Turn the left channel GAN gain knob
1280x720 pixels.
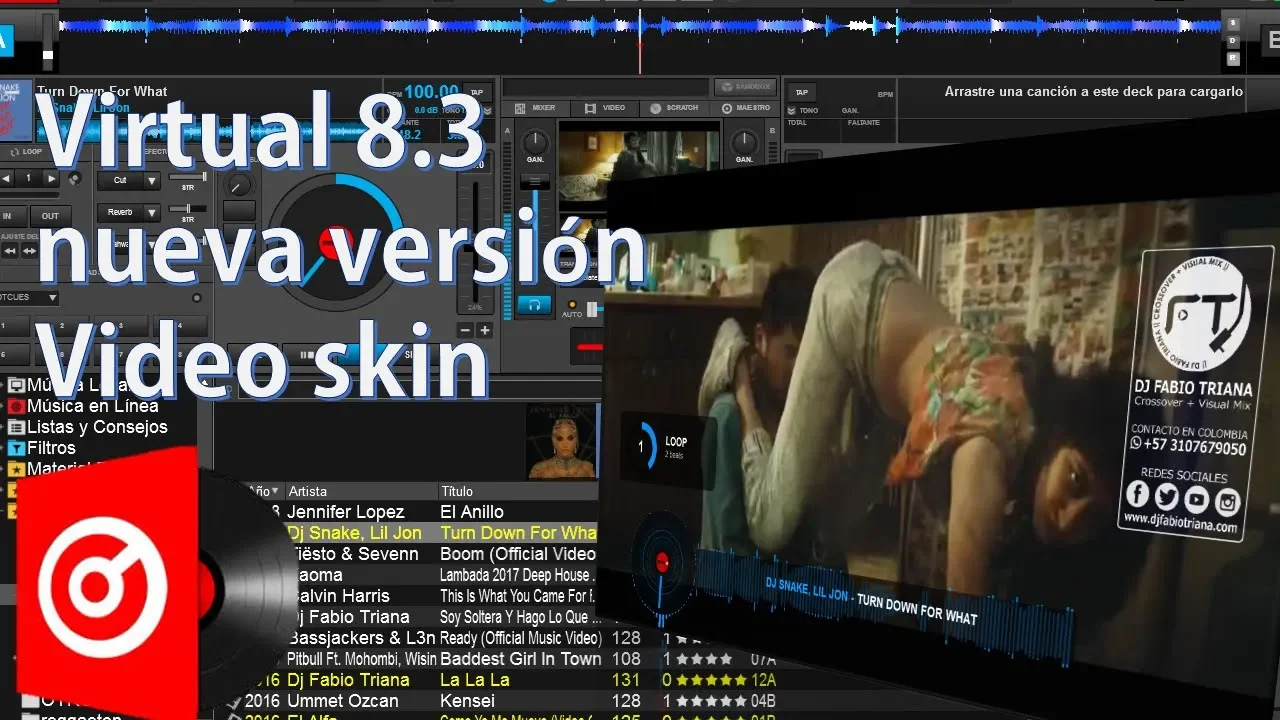tap(536, 142)
